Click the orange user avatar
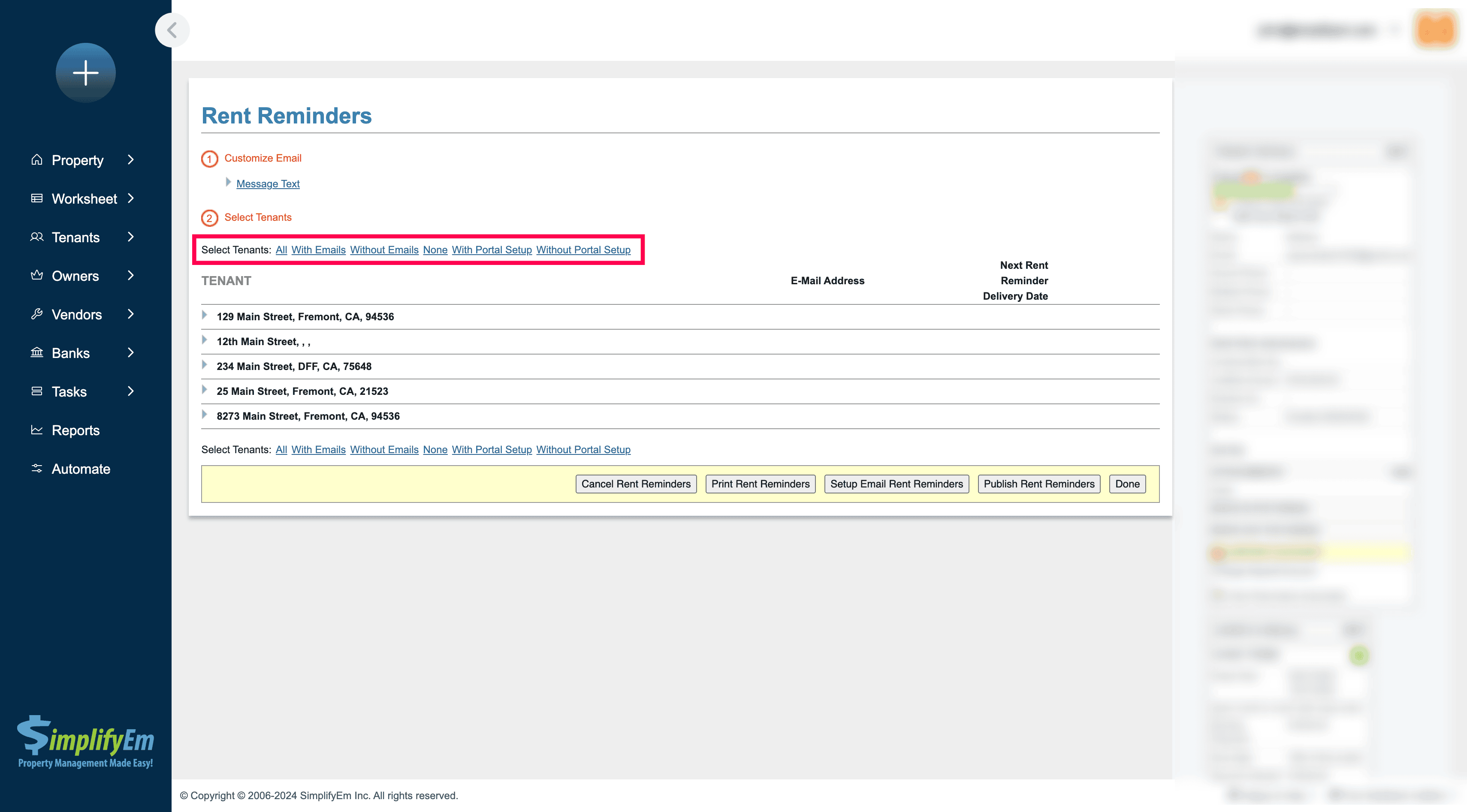 tap(1435, 30)
